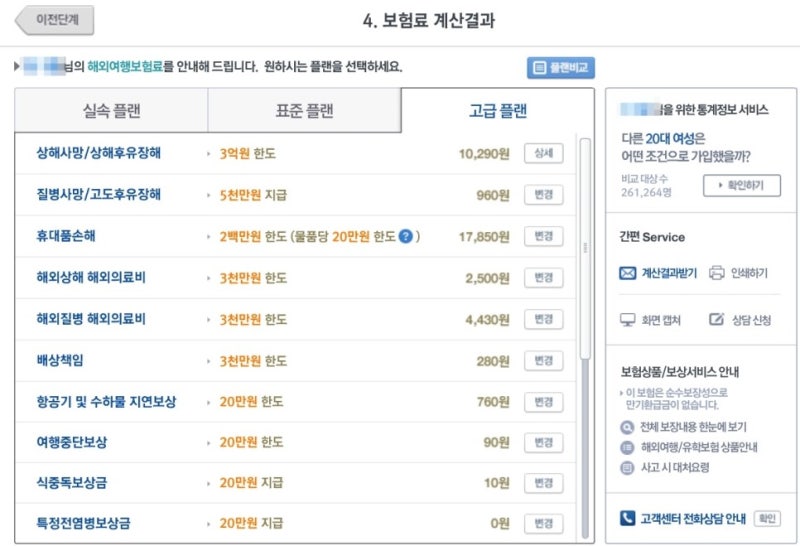Click the phone icon for 고객센터 전화상담 안내
The height and width of the screenshot is (546, 800).
click(x=627, y=518)
